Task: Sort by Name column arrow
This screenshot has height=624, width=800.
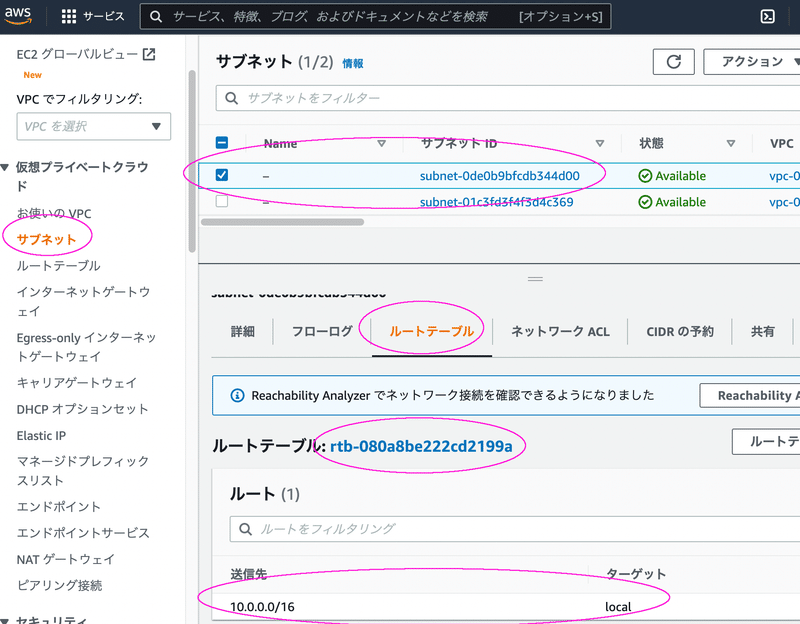Action: tap(381, 143)
